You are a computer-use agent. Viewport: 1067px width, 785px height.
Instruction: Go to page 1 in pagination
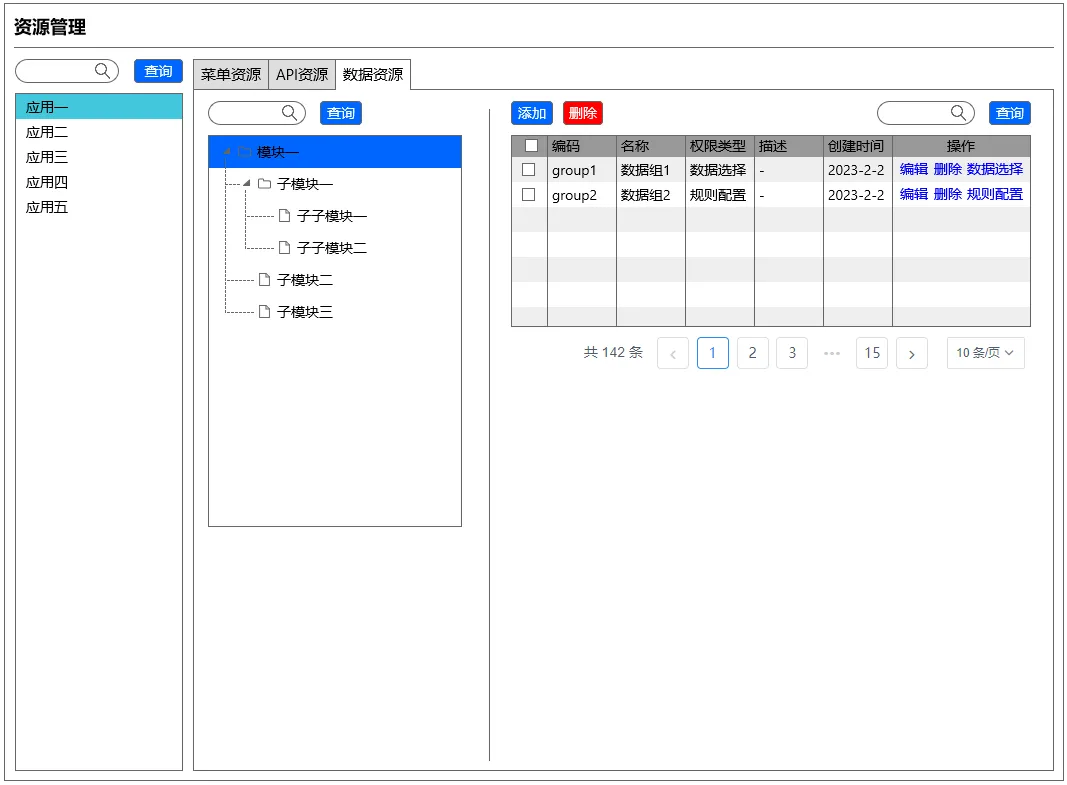coord(713,353)
